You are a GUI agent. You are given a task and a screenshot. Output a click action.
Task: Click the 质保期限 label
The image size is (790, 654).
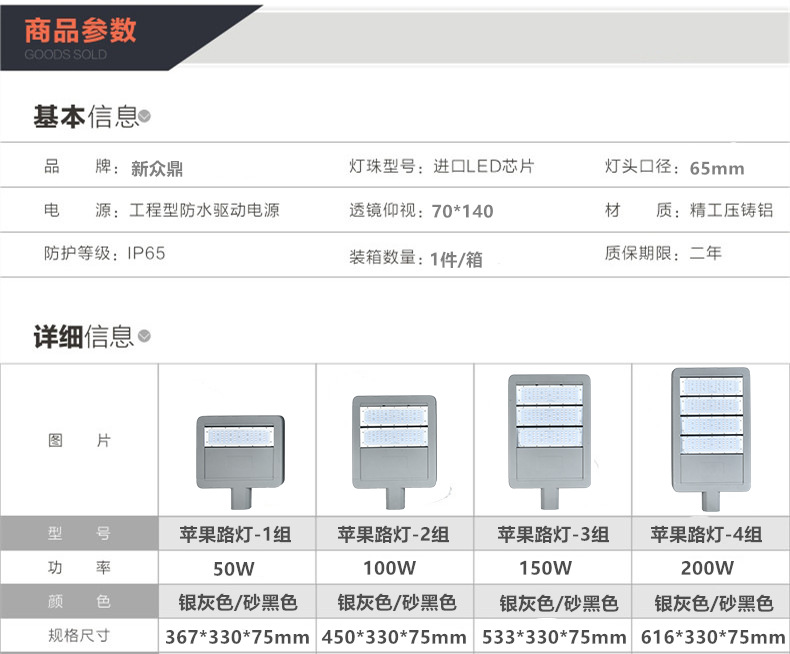[x=642, y=253]
